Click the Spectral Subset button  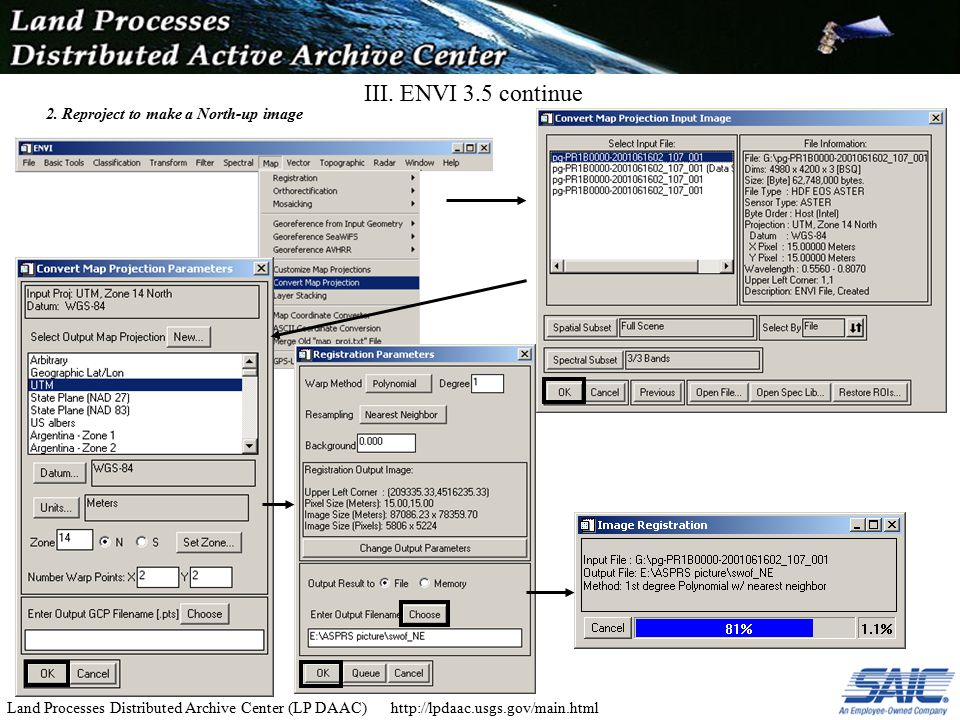(x=584, y=360)
